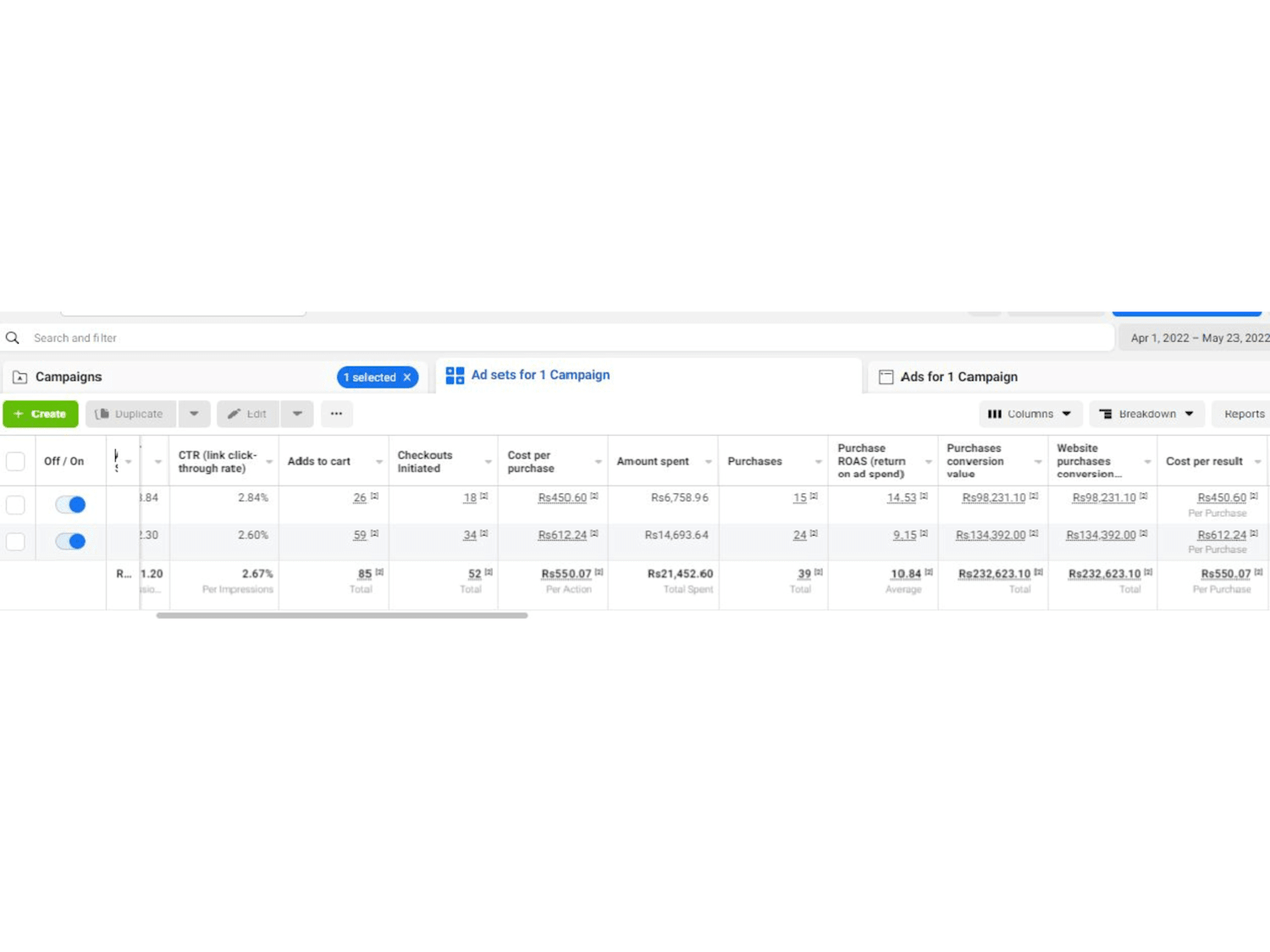The image size is (1270, 952).
Task: Remove the 1 selected filter with X
Action: pyautogui.click(x=407, y=377)
